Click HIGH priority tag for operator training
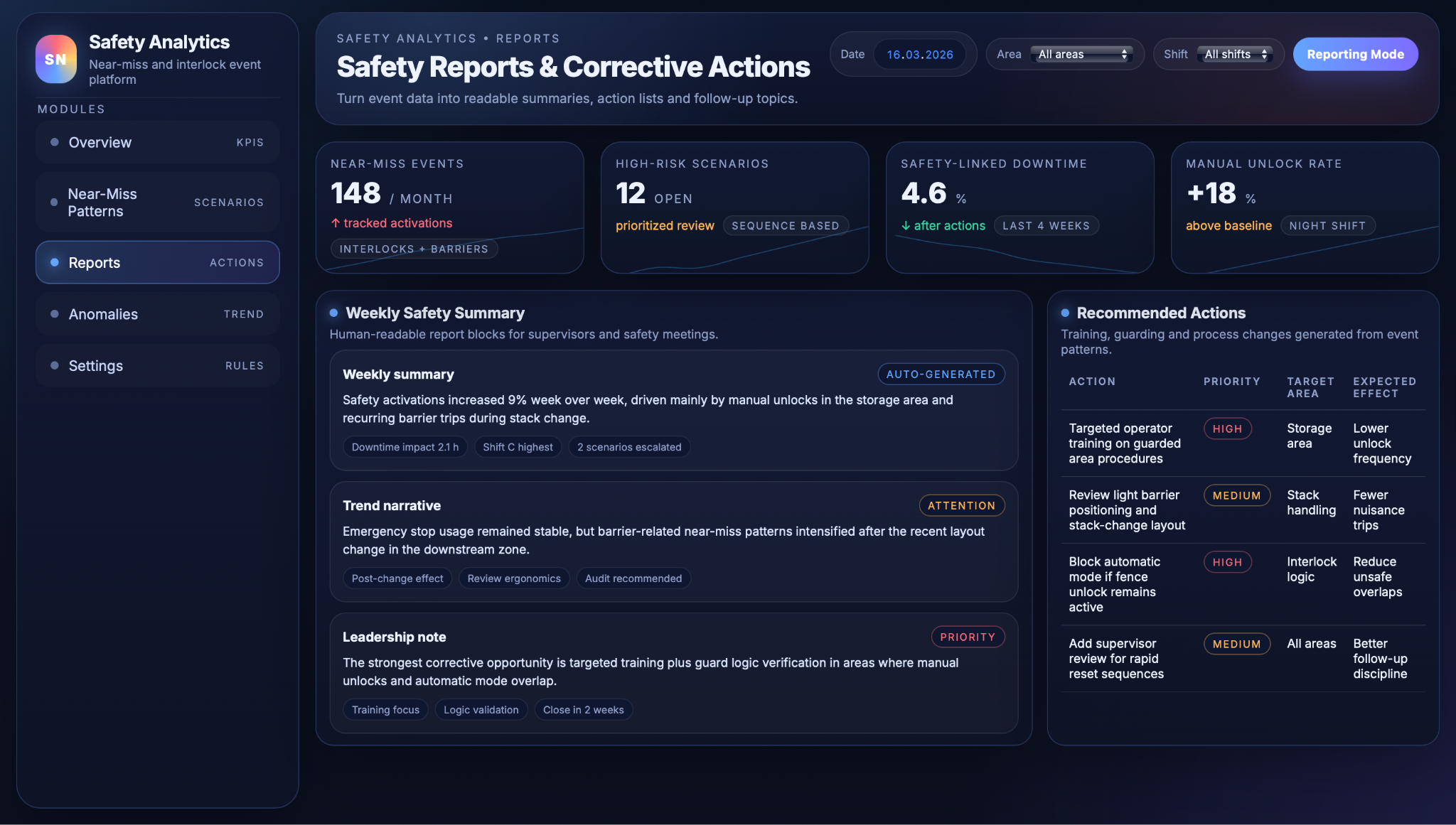Image resolution: width=1456 pixels, height=825 pixels. (1227, 429)
